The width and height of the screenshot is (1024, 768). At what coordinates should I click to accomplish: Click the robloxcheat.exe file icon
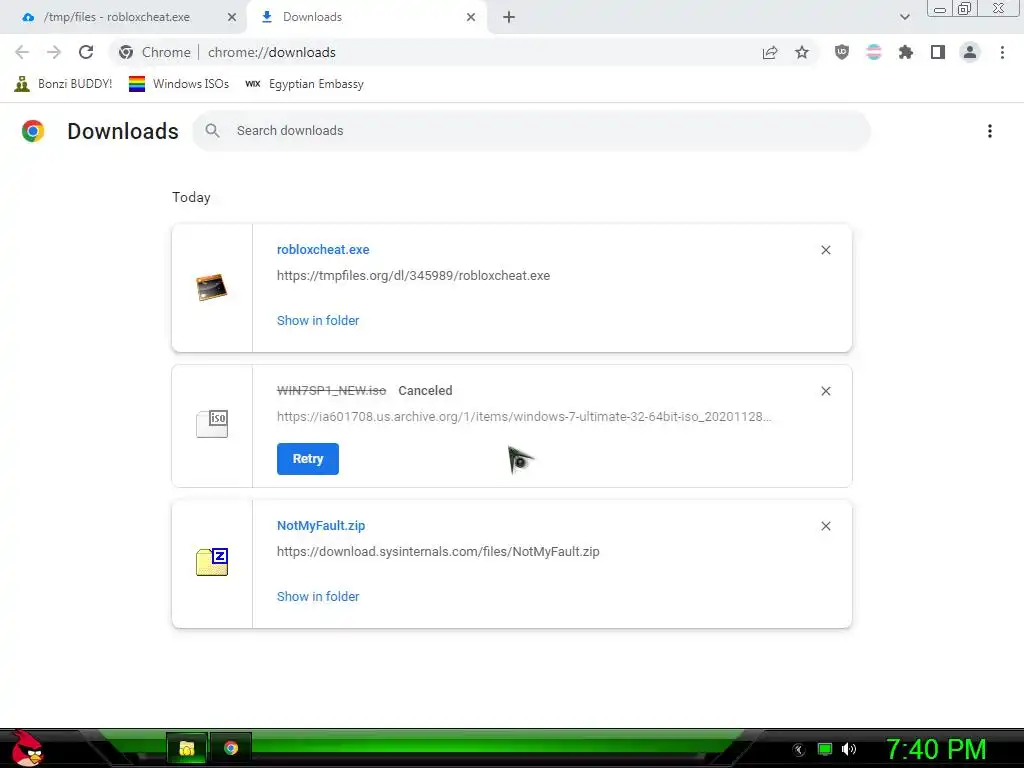tap(212, 287)
